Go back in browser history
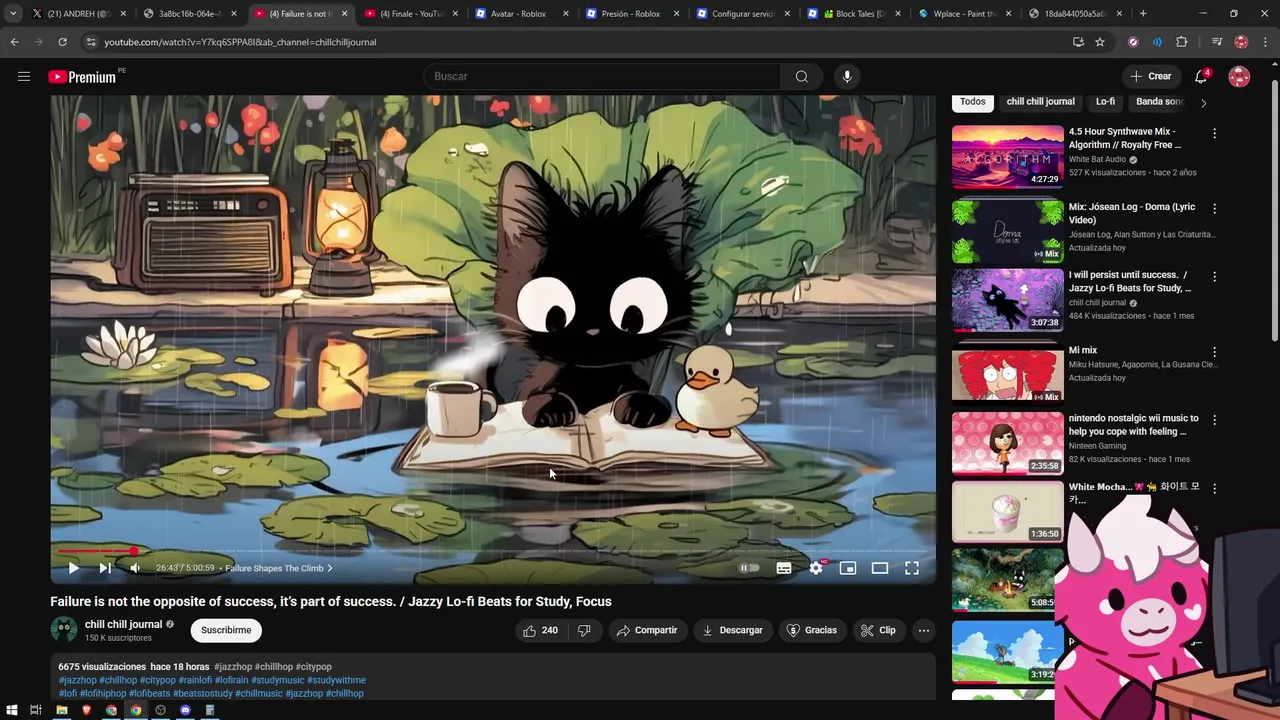Viewport: 1280px width, 720px height. pyautogui.click(x=14, y=42)
